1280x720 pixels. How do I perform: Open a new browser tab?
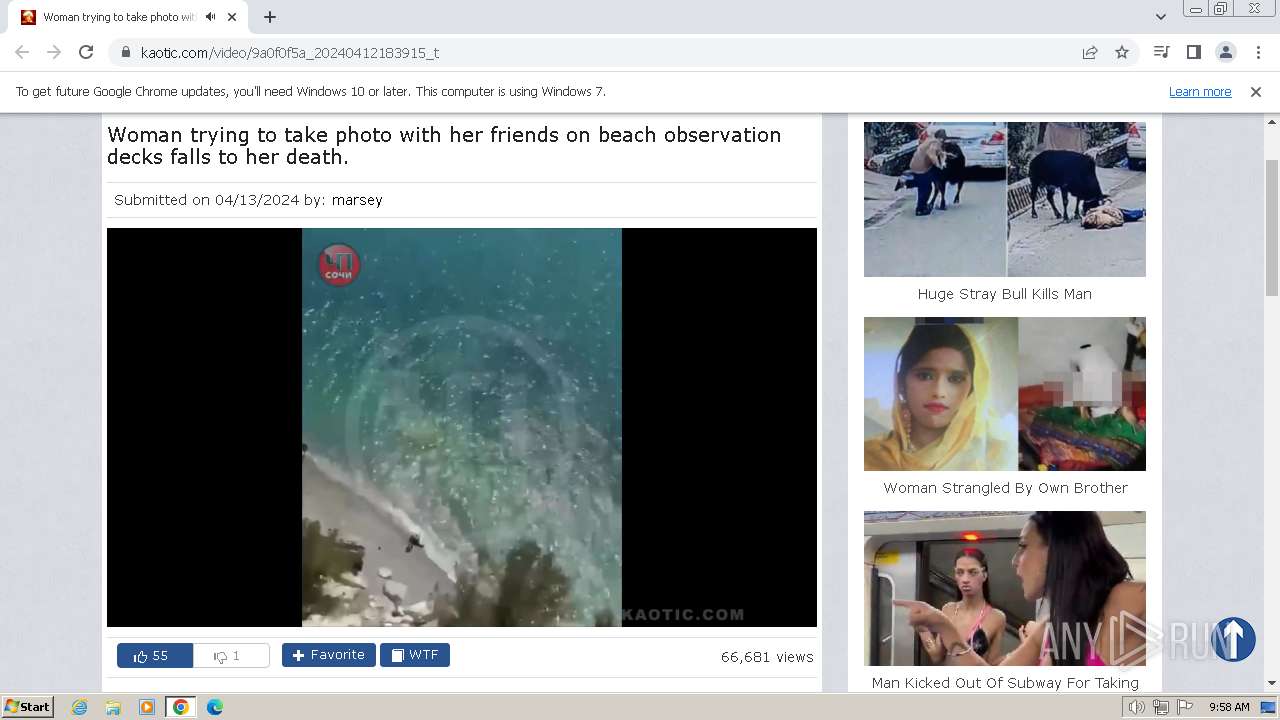click(x=270, y=17)
